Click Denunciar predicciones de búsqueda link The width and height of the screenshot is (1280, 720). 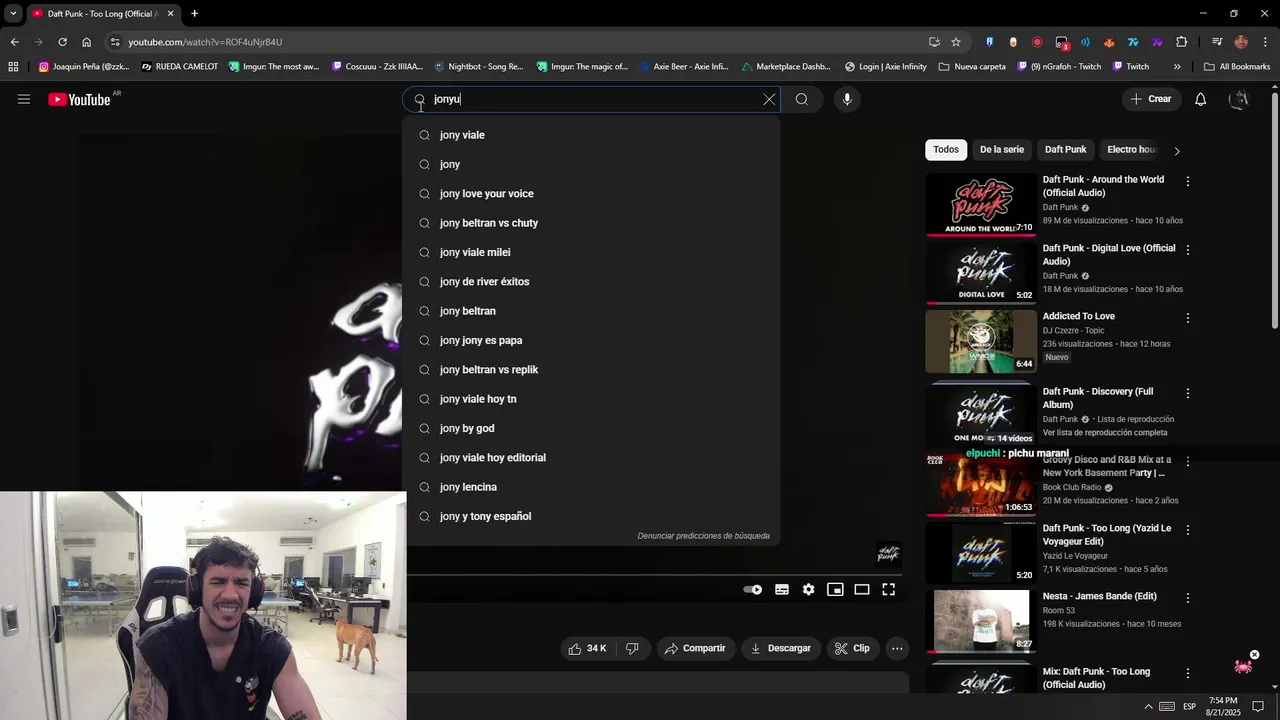point(703,536)
